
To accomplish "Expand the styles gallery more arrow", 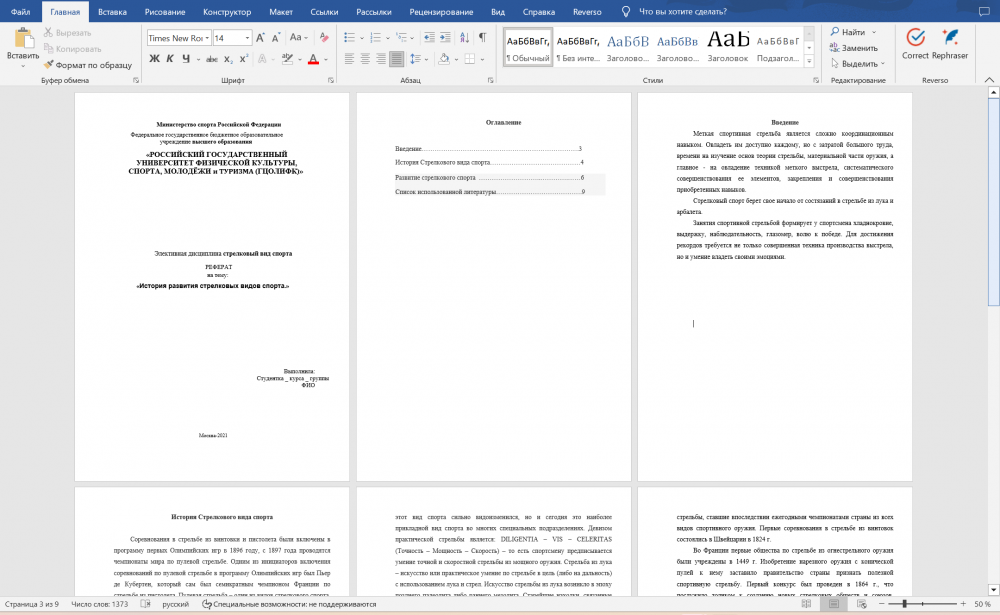I will (x=809, y=61).
